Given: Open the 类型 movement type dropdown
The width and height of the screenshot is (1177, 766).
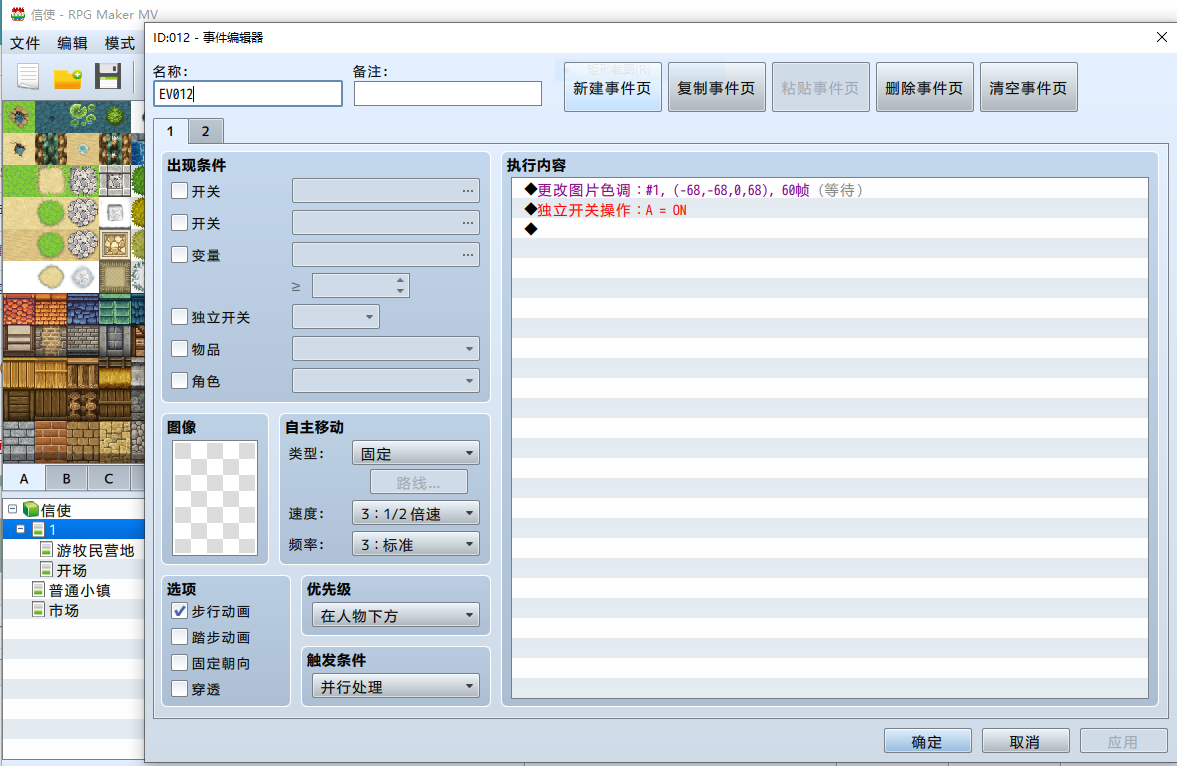Looking at the screenshot, I should [x=416, y=453].
